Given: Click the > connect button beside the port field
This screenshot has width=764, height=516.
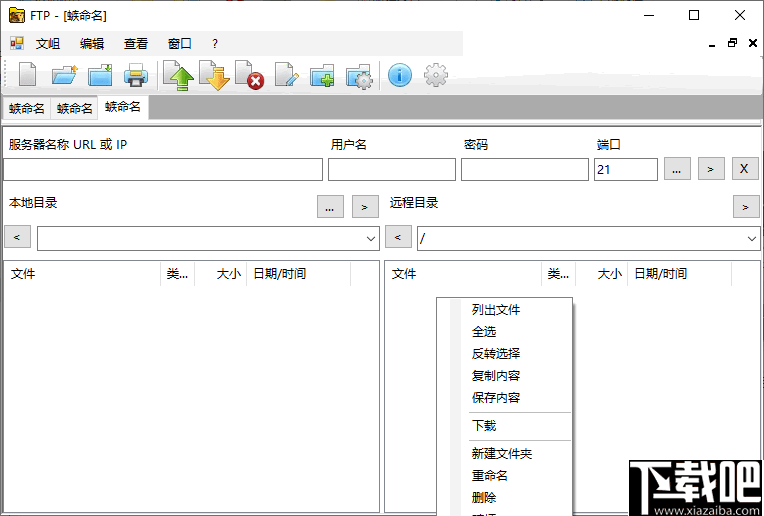Looking at the screenshot, I should click(711, 169).
